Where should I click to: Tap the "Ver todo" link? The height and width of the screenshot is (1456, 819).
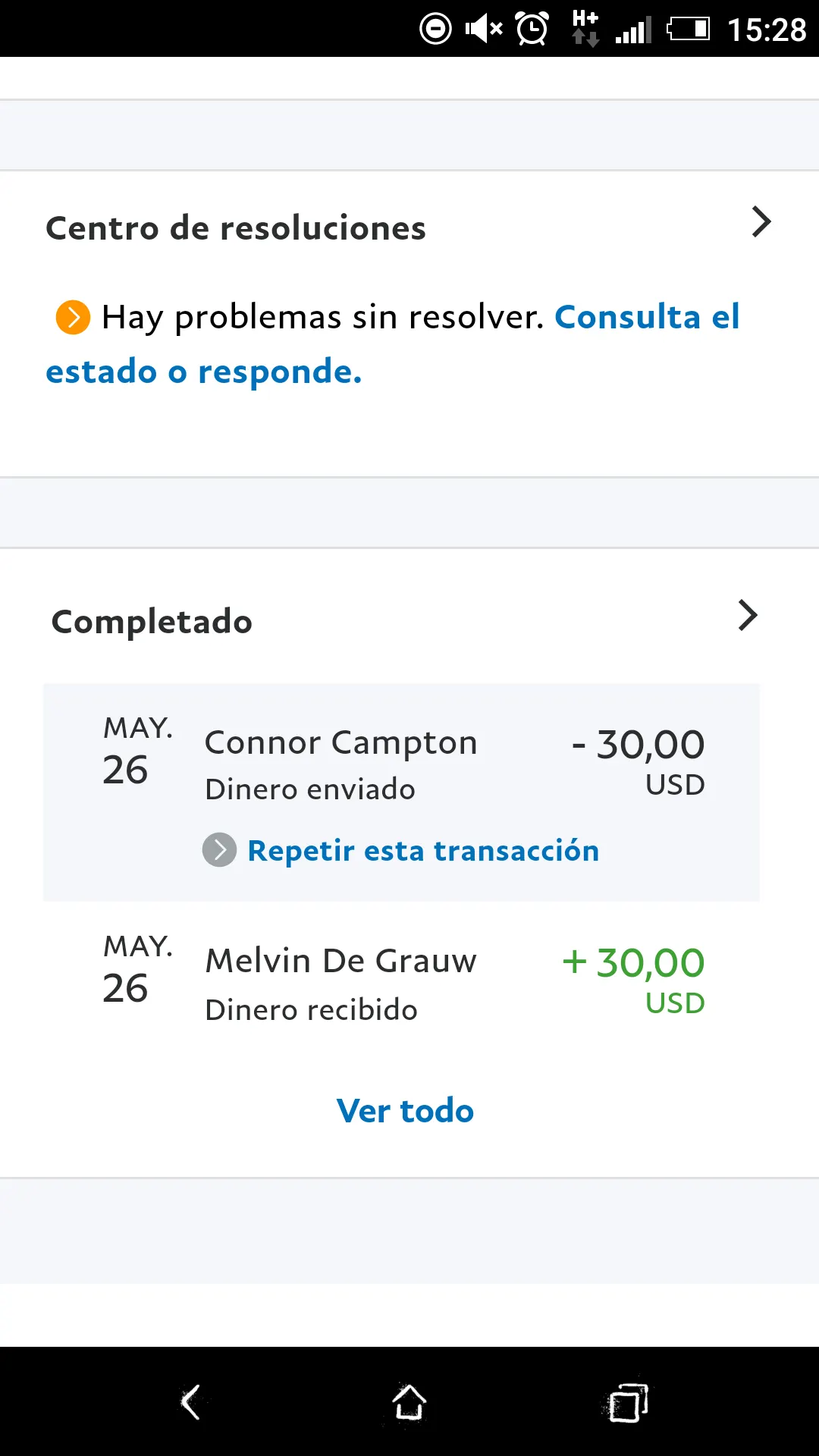tap(405, 1111)
